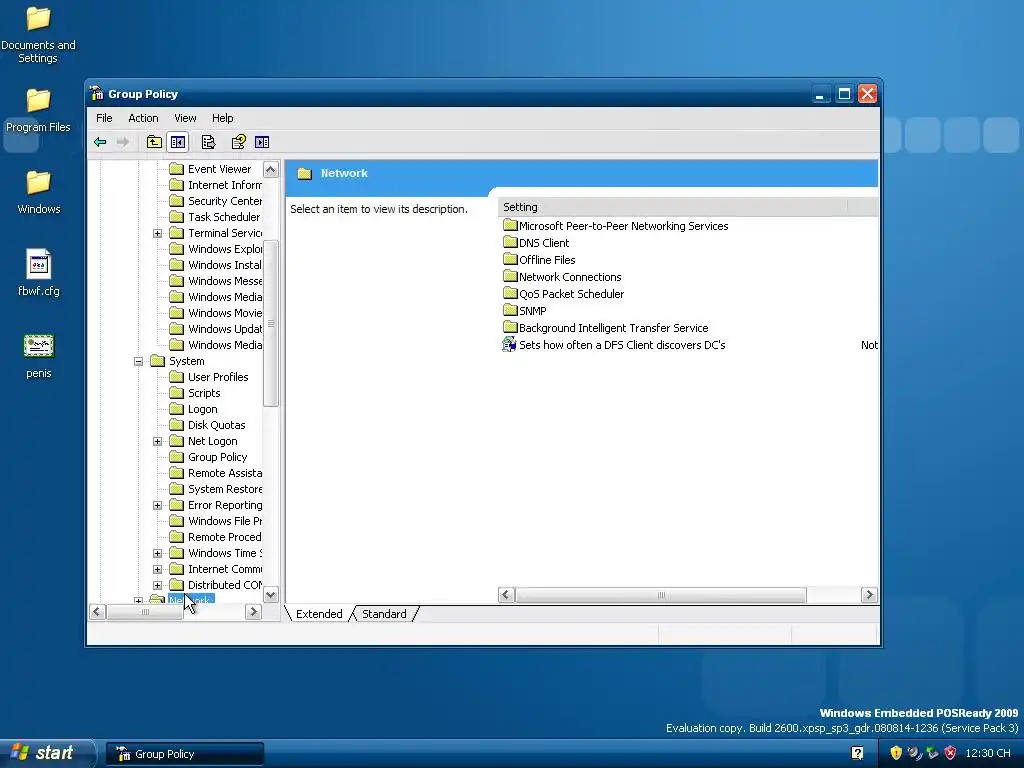
Task: Click the Group Policy title bar icon
Action: [97, 93]
